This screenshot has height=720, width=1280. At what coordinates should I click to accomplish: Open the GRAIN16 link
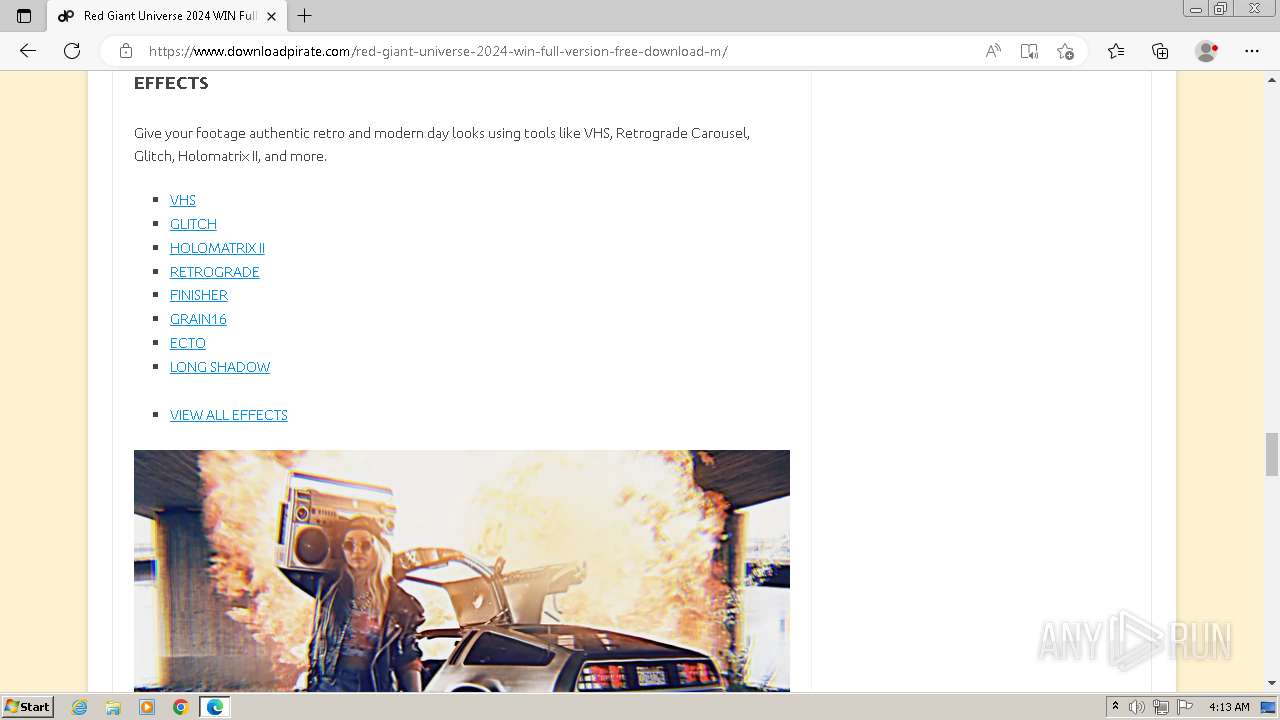click(198, 319)
